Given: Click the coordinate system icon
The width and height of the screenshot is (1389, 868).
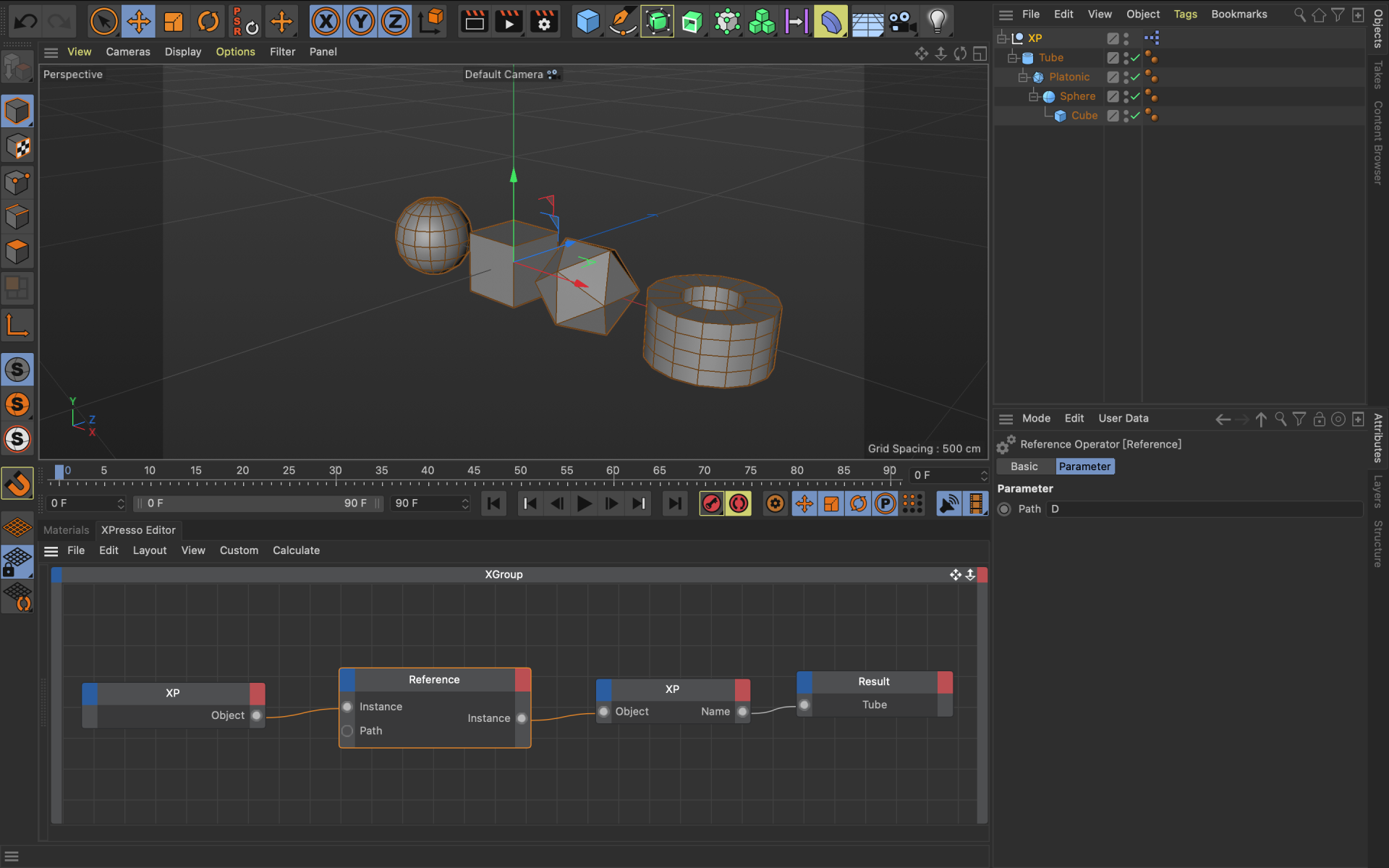Looking at the screenshot, I should [431, 22].
